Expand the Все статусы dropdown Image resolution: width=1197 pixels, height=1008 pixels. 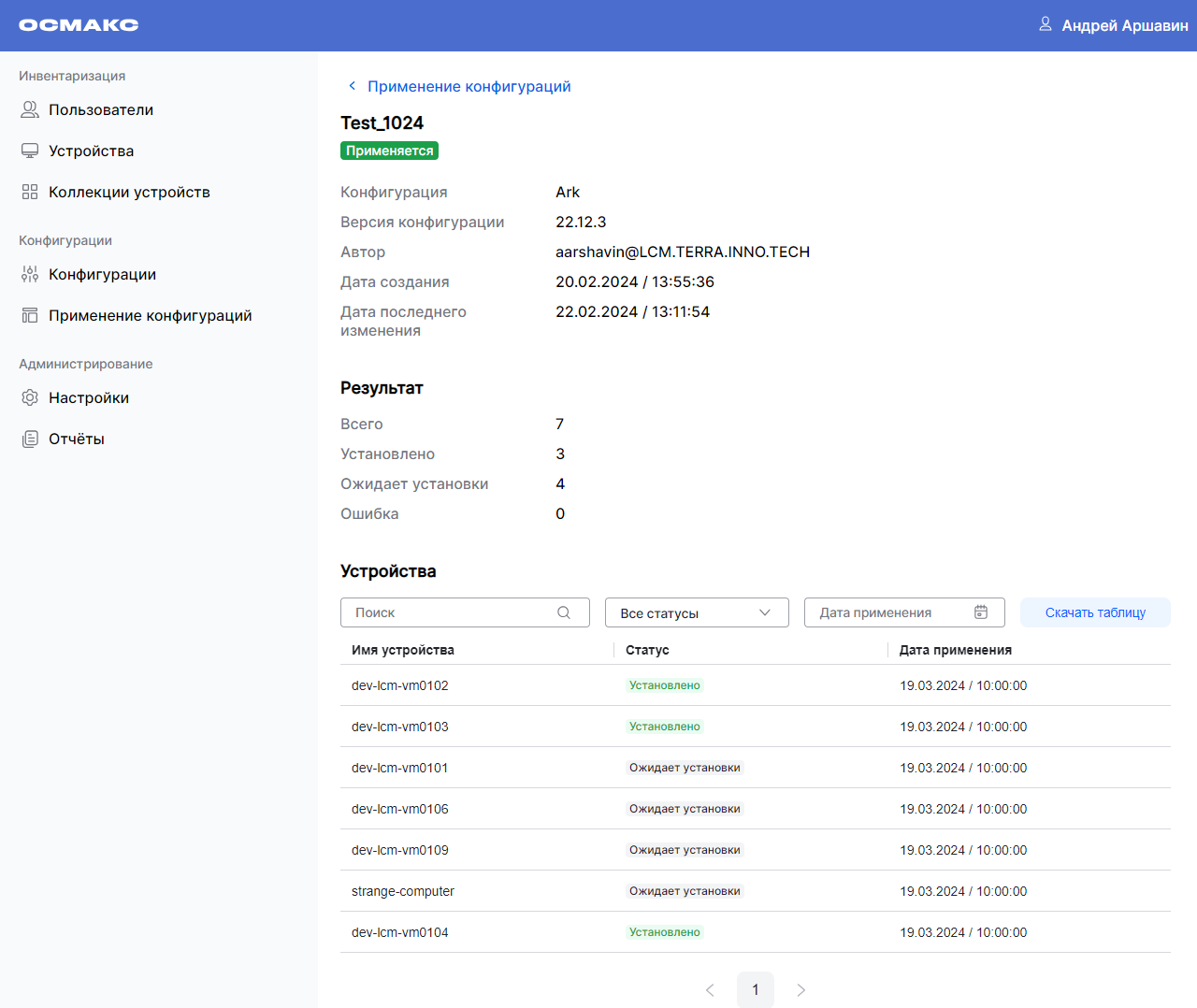[x=696, y=612]
